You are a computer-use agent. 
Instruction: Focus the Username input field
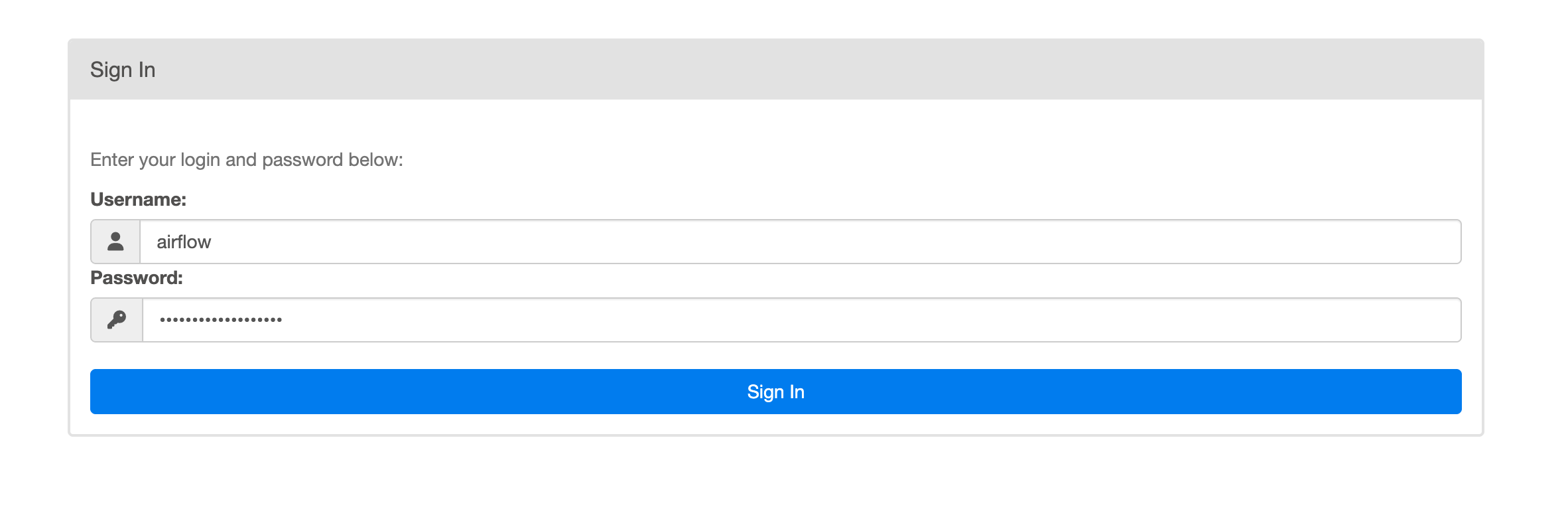click(x=801, y=242)
